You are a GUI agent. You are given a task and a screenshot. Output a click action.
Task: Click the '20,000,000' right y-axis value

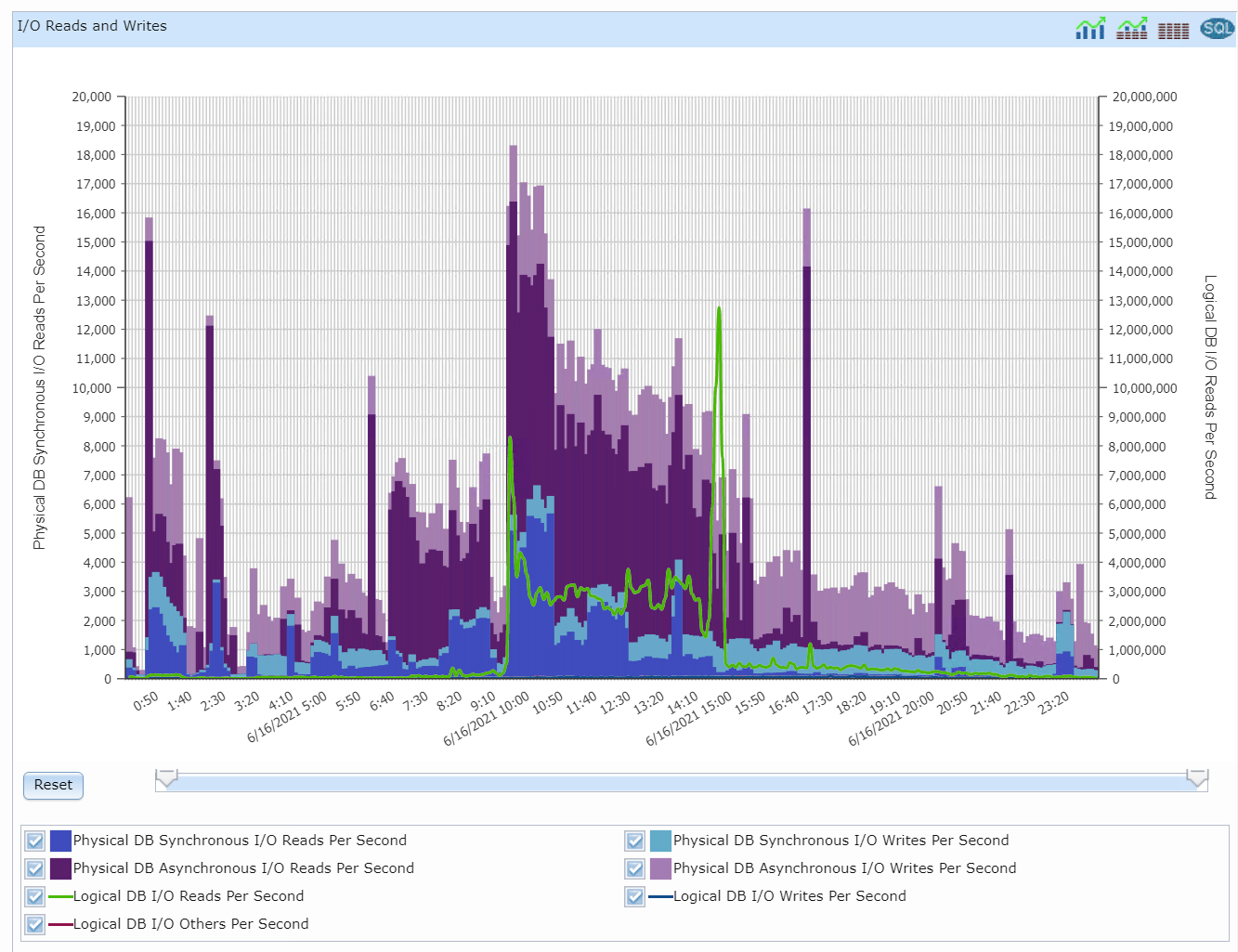tap(1144, 97)
